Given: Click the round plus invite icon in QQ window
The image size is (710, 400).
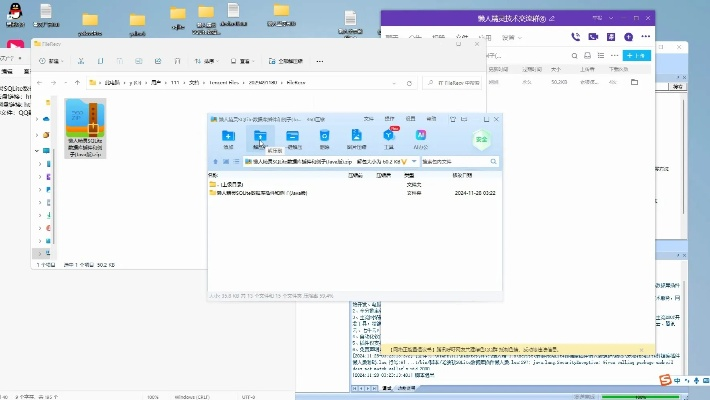Looking at the screenshot, I should (x=628, y=37).
